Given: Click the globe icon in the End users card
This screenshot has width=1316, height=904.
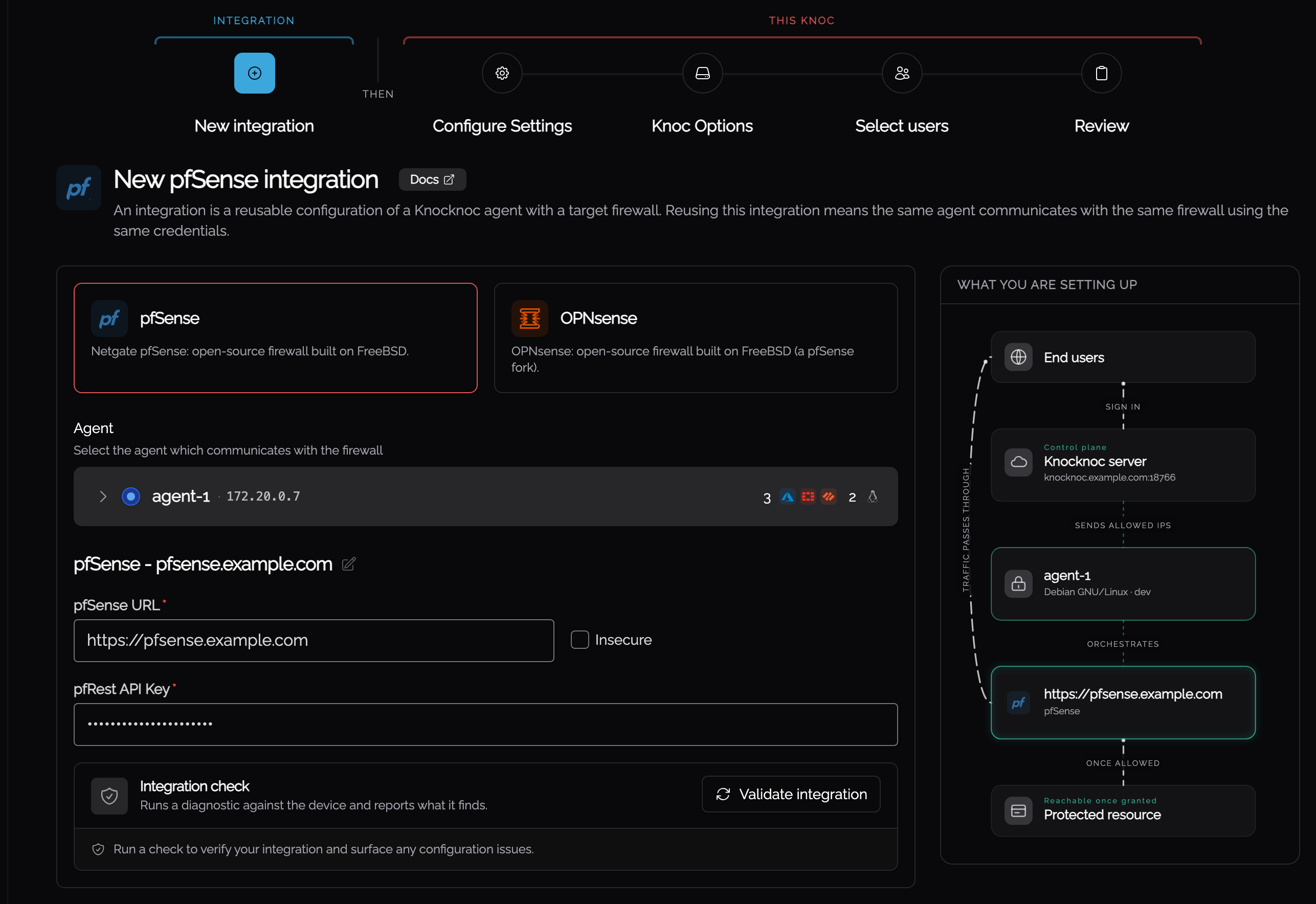Looking at the screenshot, I should click(x=1018, y=357).
